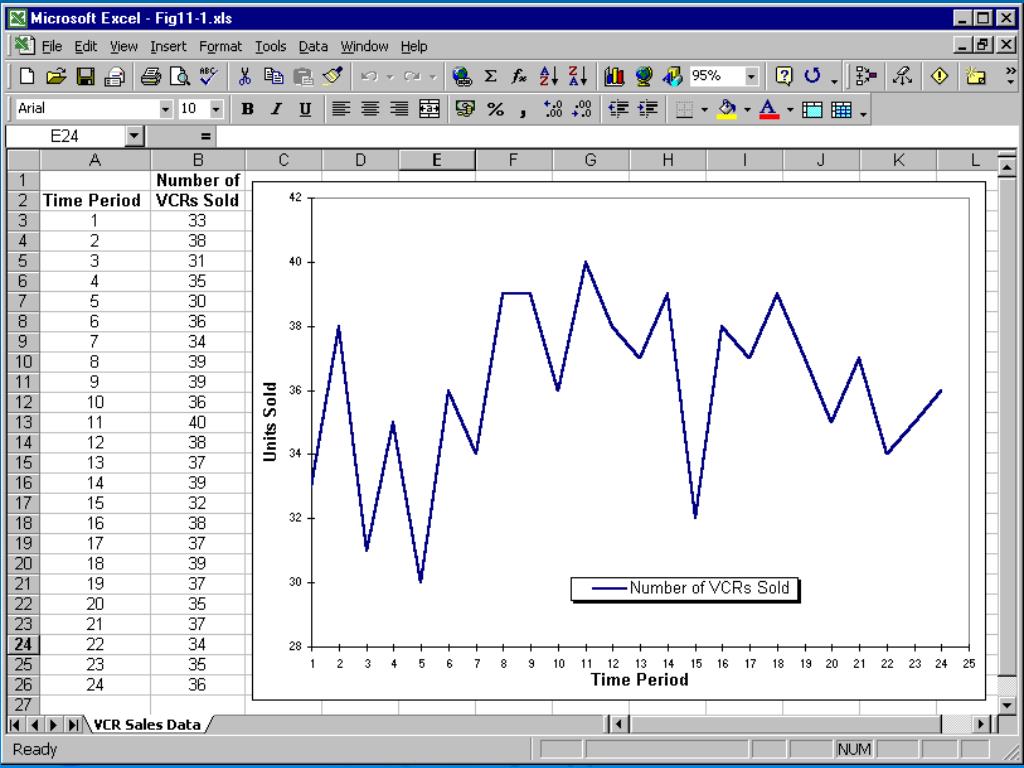Toggle Underline formatting
This screenshot has height=768, width=1024.
pyautogui.click(x=305, y=109)
